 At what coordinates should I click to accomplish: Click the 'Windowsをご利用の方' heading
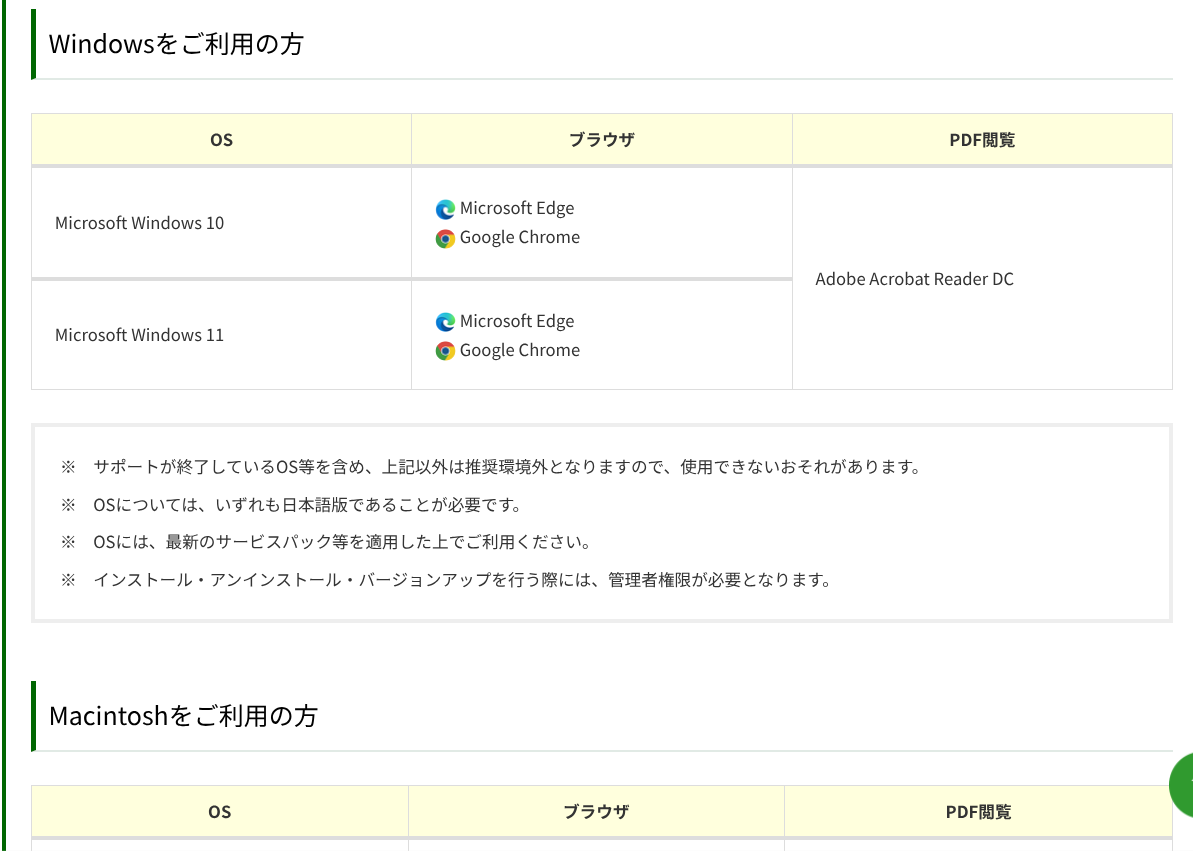coord(177,44)
